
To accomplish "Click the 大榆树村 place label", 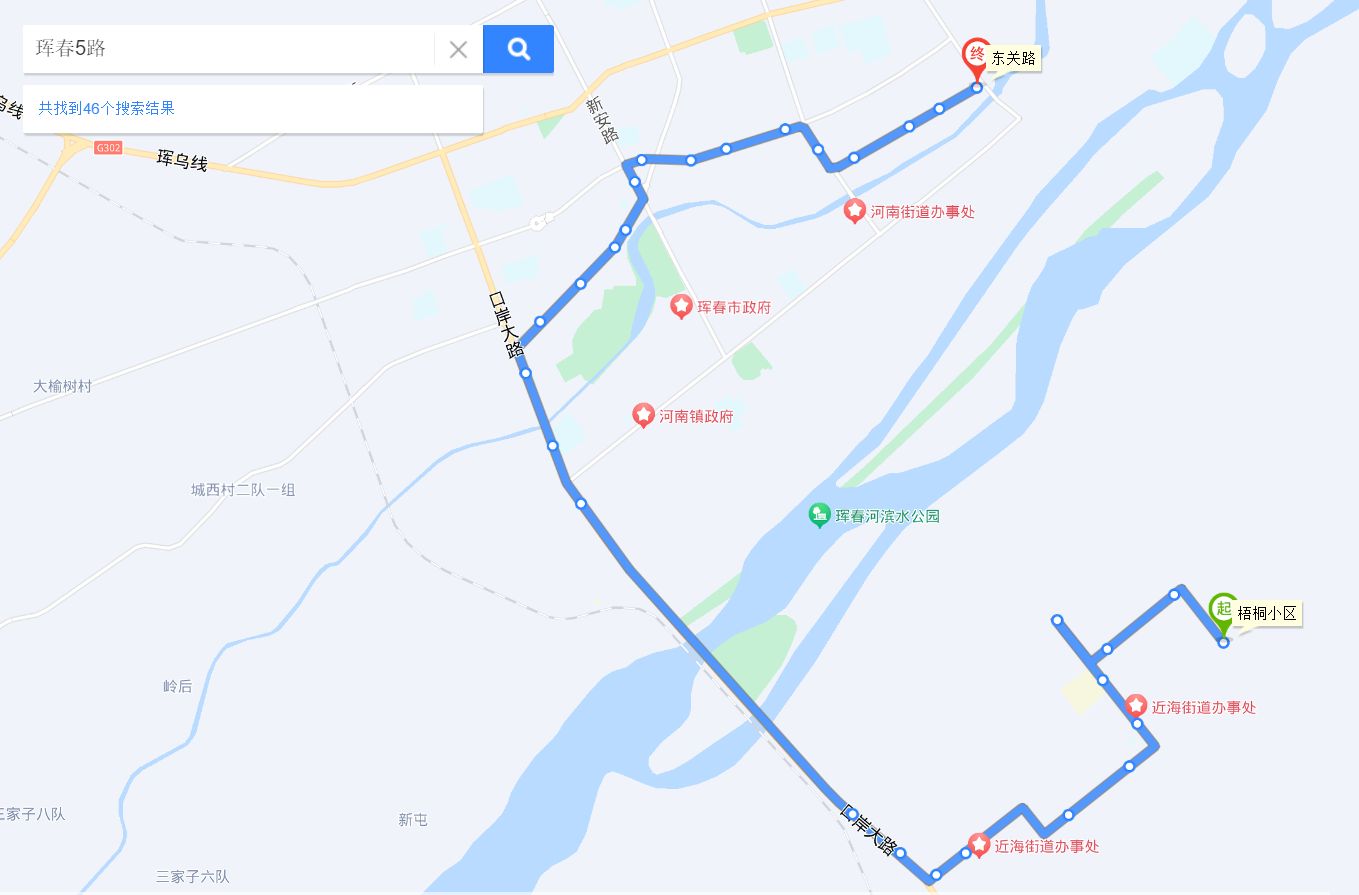I will tap(62, 385).
